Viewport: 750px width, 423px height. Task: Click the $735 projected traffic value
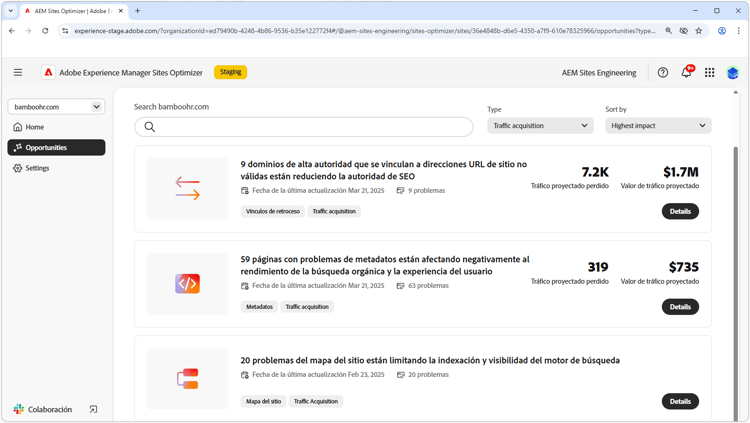point(684,267)
